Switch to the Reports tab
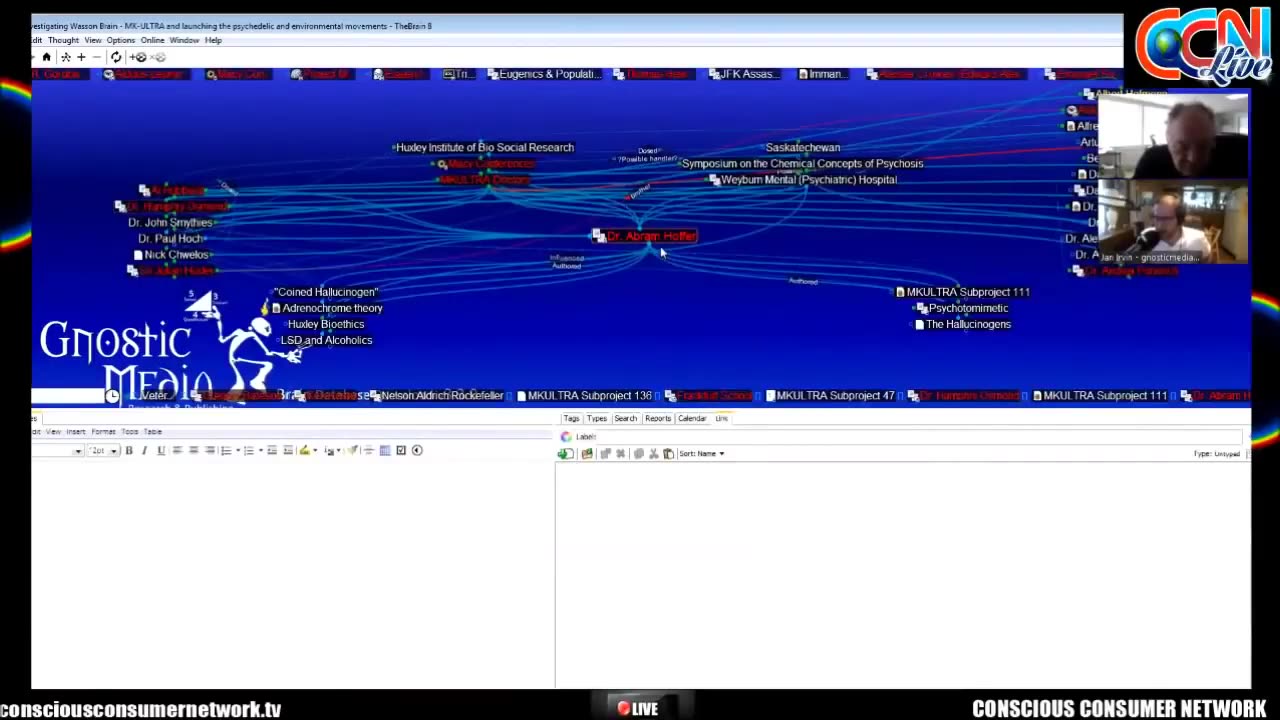 click(x=658, y=418)
